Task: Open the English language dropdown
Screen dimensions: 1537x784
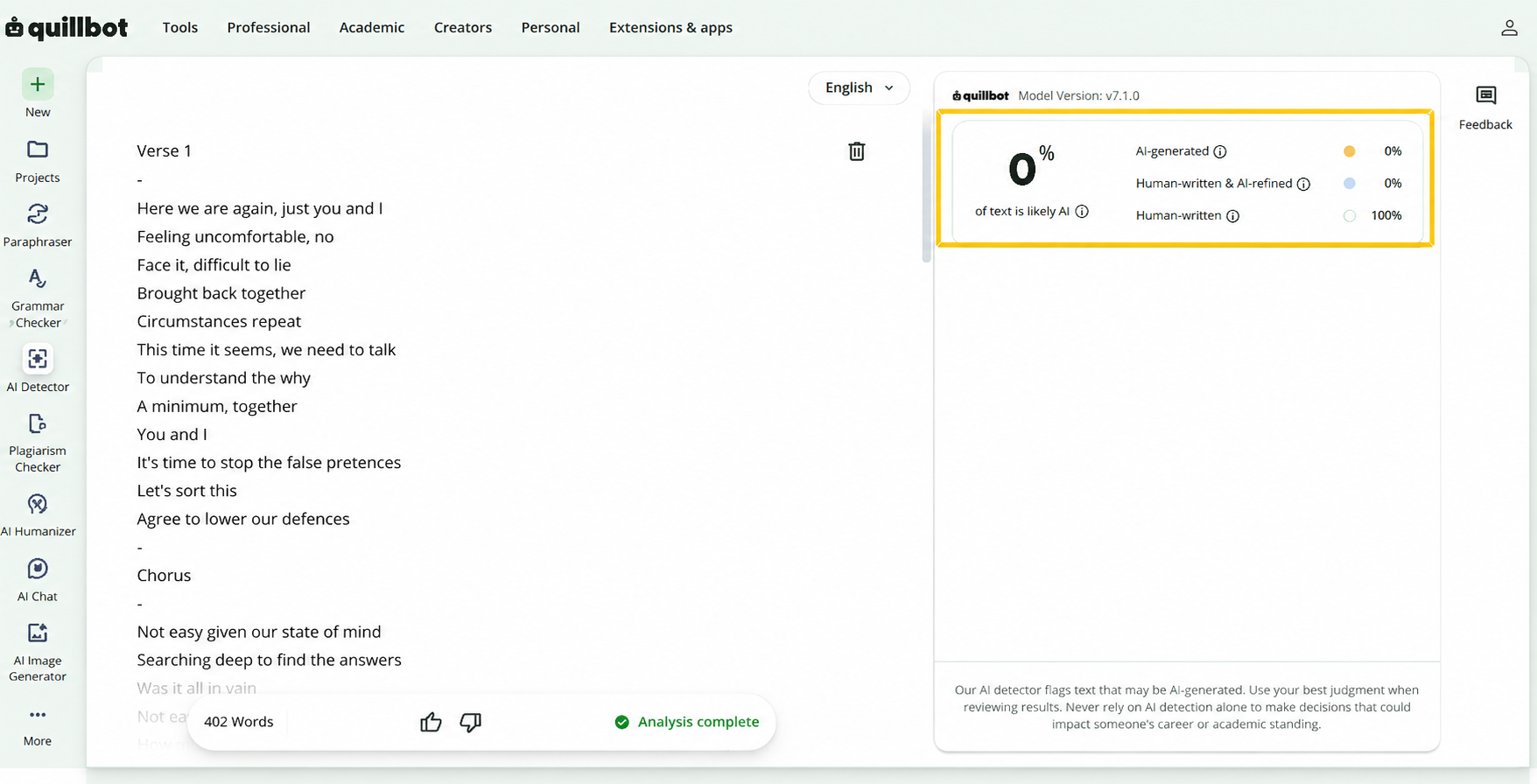Action: [x=859, y=87]
